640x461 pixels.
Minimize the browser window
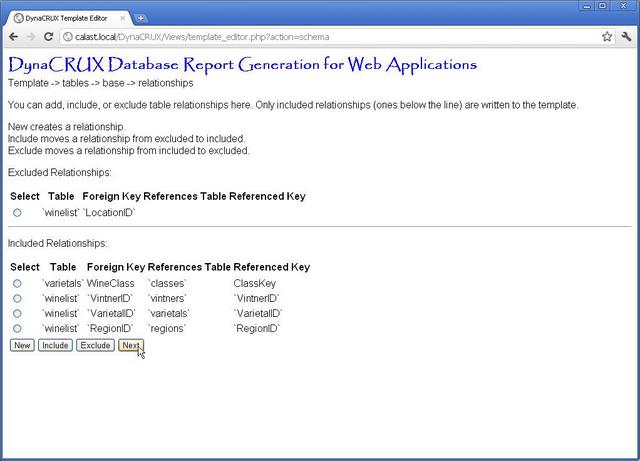click(x=587, y=6)
